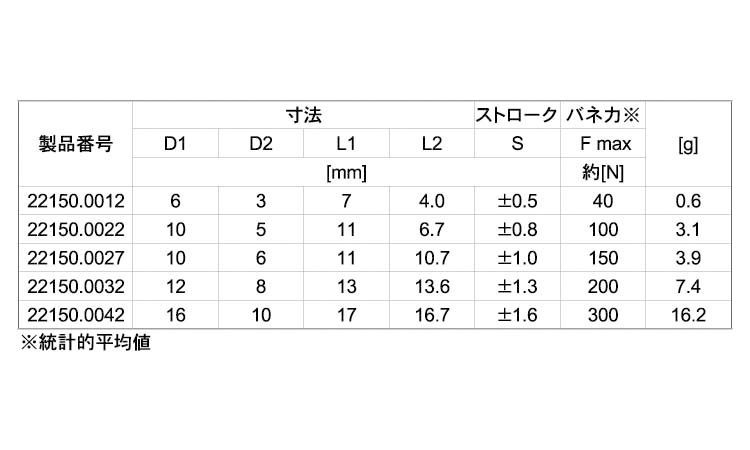Click the ストローク header cell
This screenshot has width=750, height=450.
coord(516,115)
